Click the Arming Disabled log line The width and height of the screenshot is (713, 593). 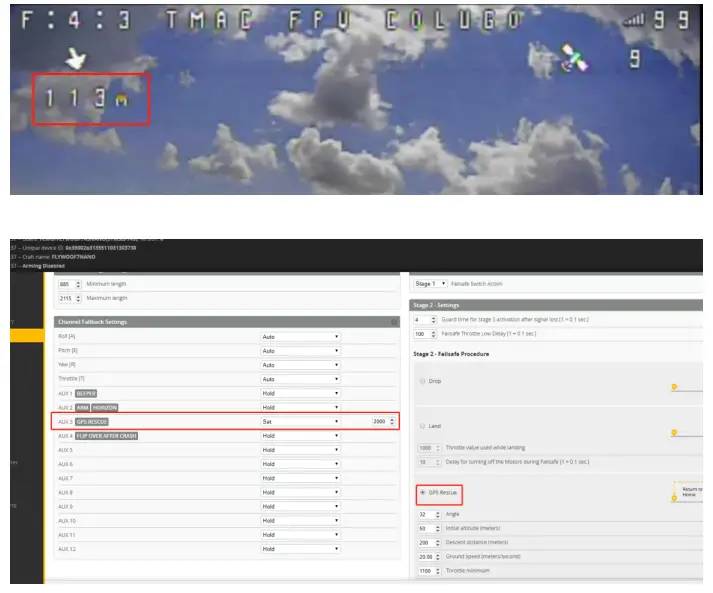[37, 266]
